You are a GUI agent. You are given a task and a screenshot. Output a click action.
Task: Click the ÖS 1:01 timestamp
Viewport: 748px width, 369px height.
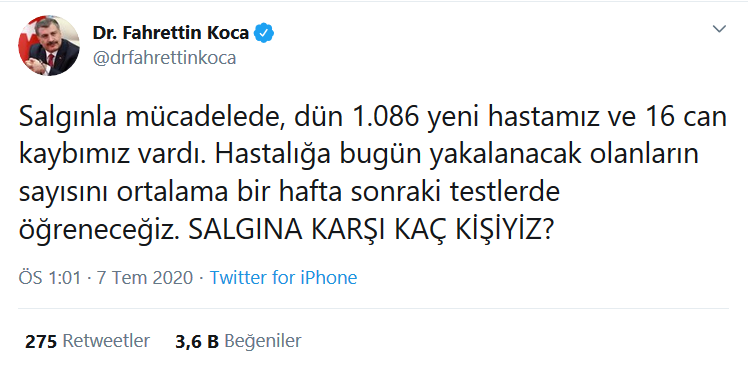coord(50,277)
